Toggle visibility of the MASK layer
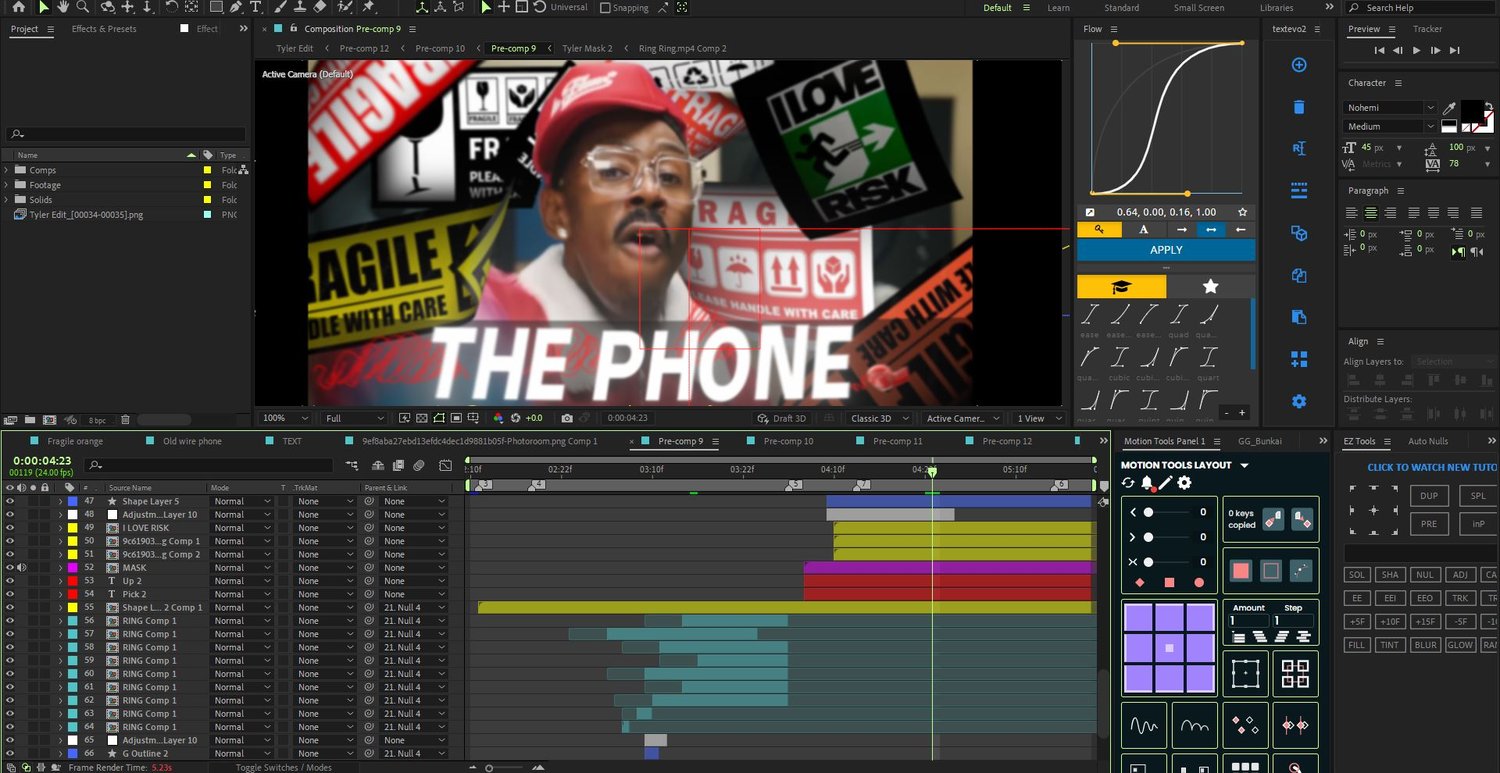Image resolution: width=1500 pixels, height=773 pixels. 10,568
